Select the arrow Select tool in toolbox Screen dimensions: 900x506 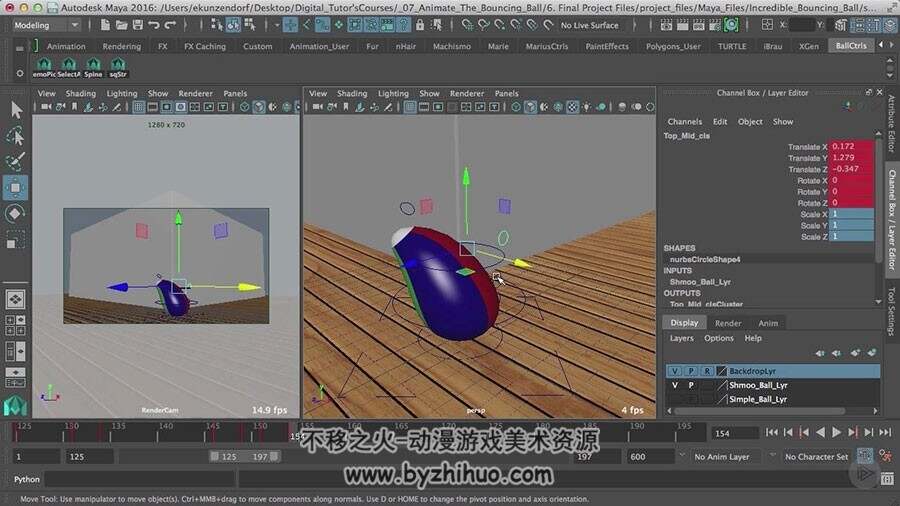pyautogui.click(x=15, y=110)
